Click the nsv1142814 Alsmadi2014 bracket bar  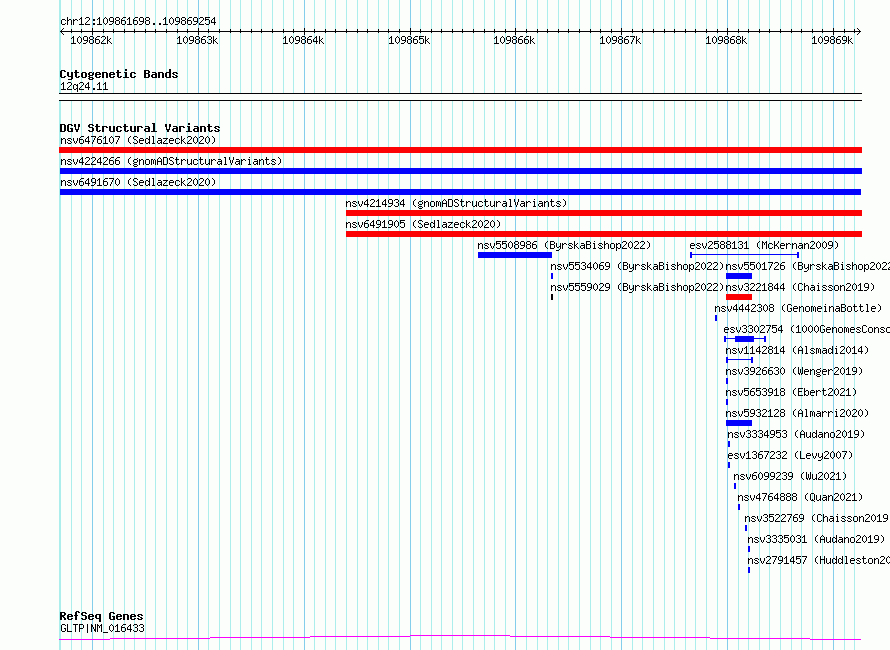tap(740, 360)
